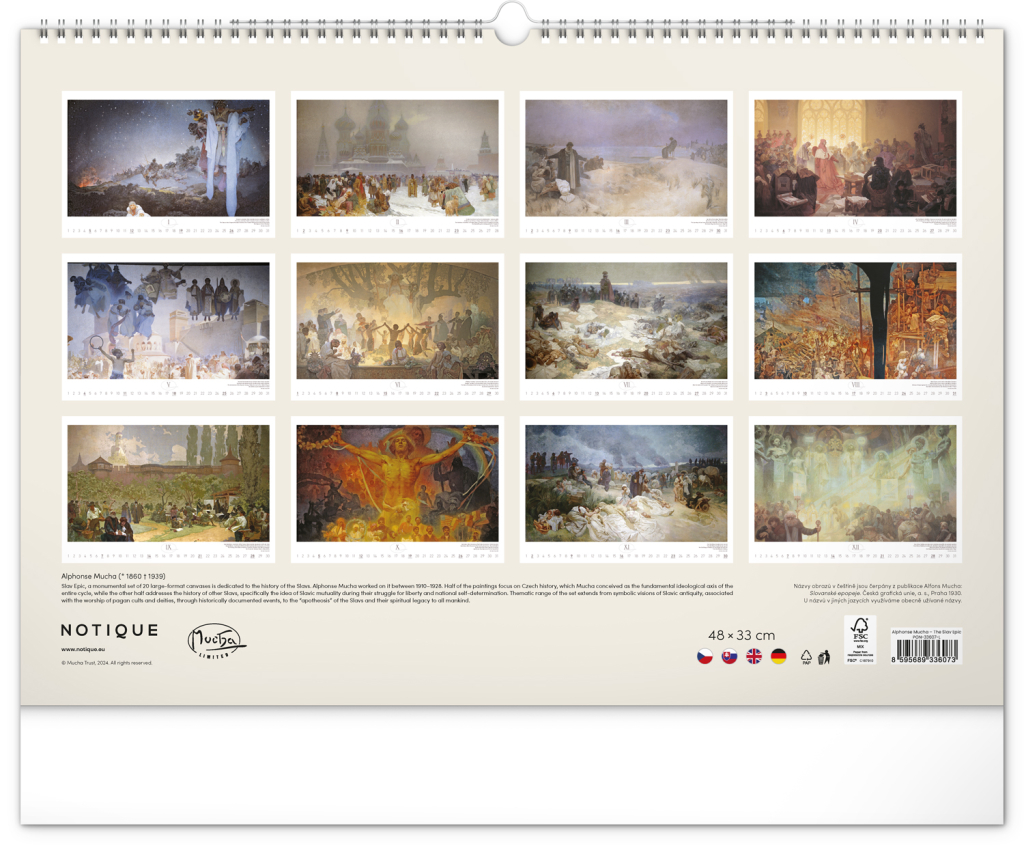This screenshot has width=1024, height=845.
Task: Click the Mucha Limited signature logo
Action: pos(216,640)
